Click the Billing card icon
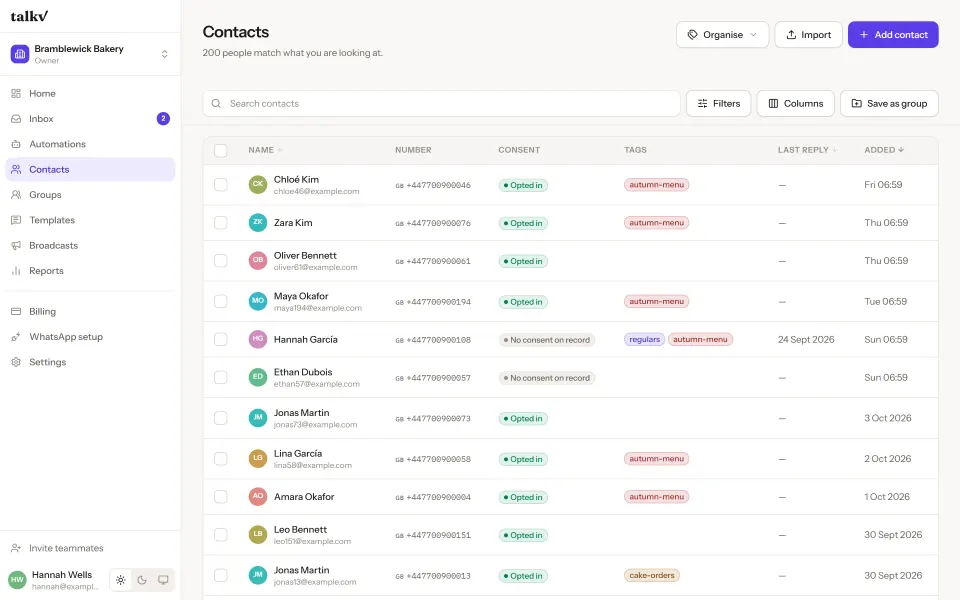Screen dimensions: 960x600 click(x=16, y=312)
